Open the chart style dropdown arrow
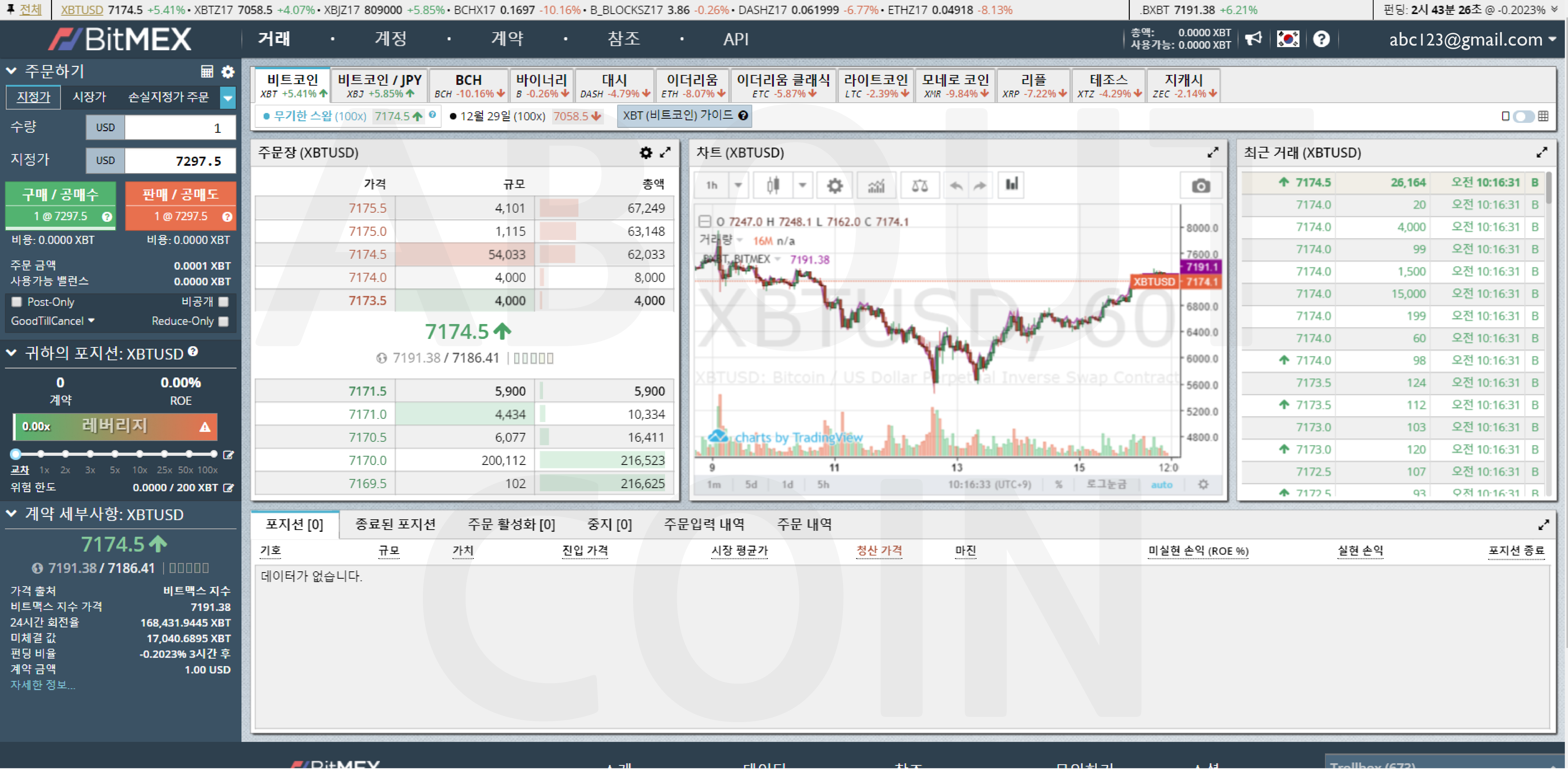This screenshot has height=769, width=1568. (802, 186)
